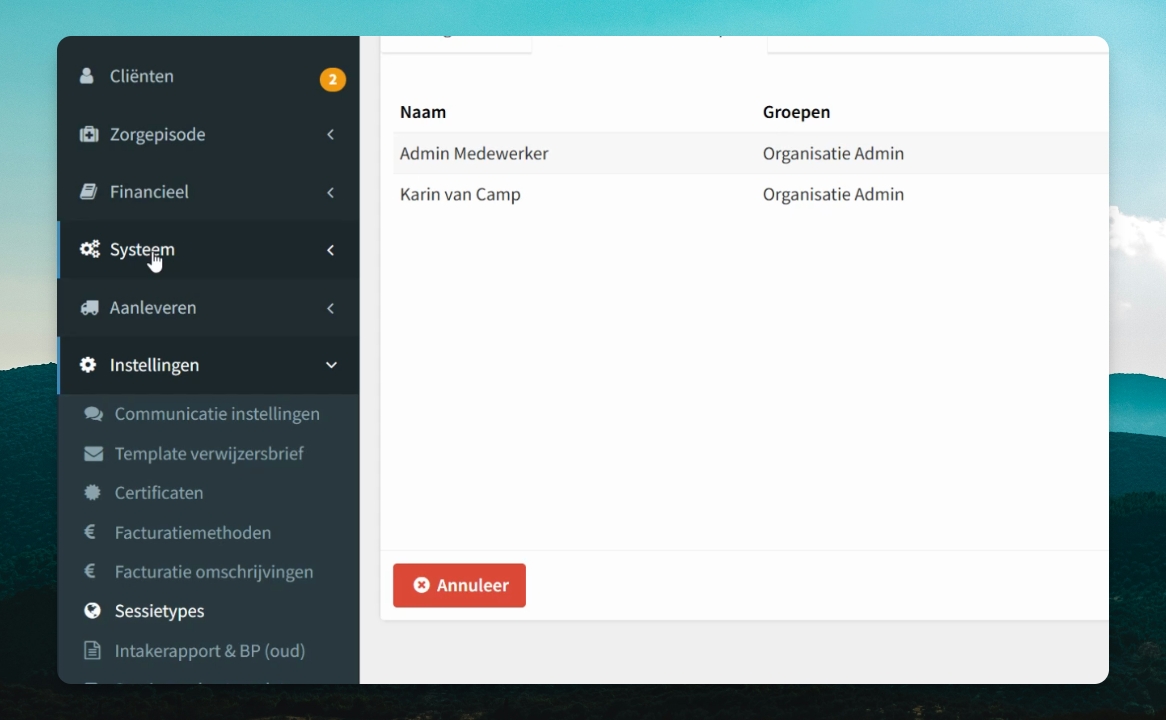Select the Admin Medewerker name cell

click(x=474, y=153)
